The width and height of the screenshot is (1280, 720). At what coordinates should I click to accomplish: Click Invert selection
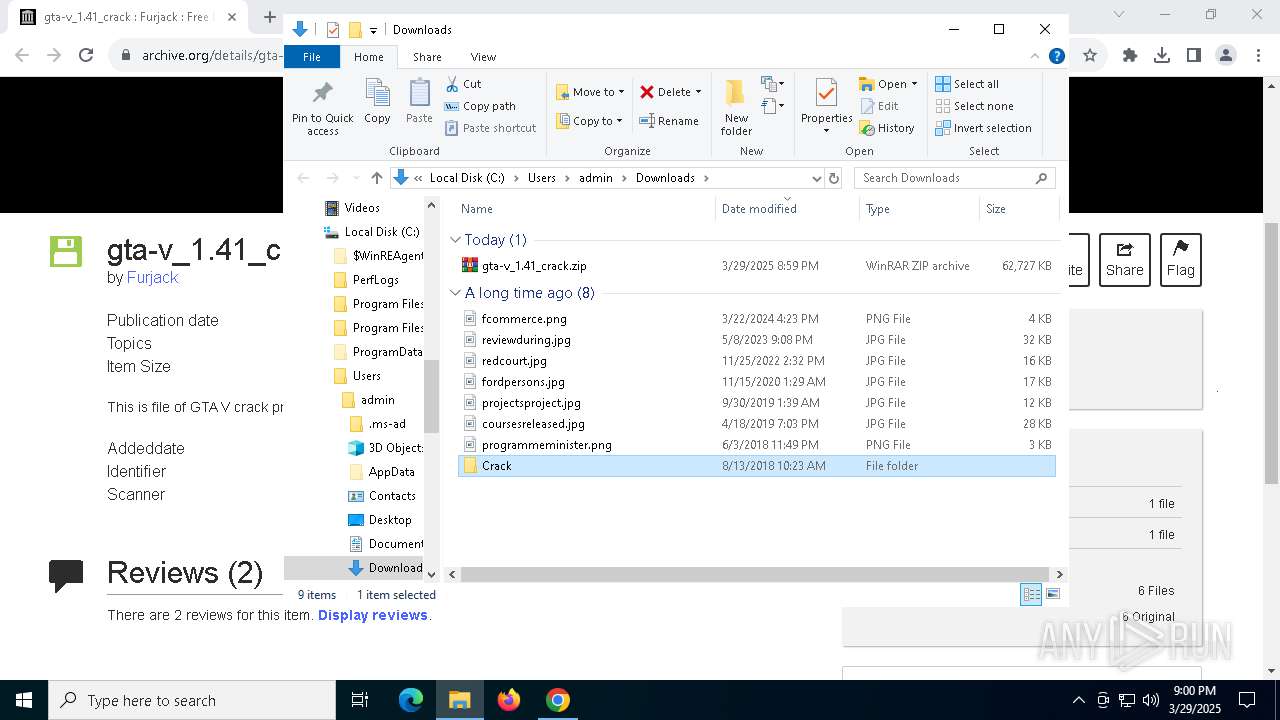(983, 128)
